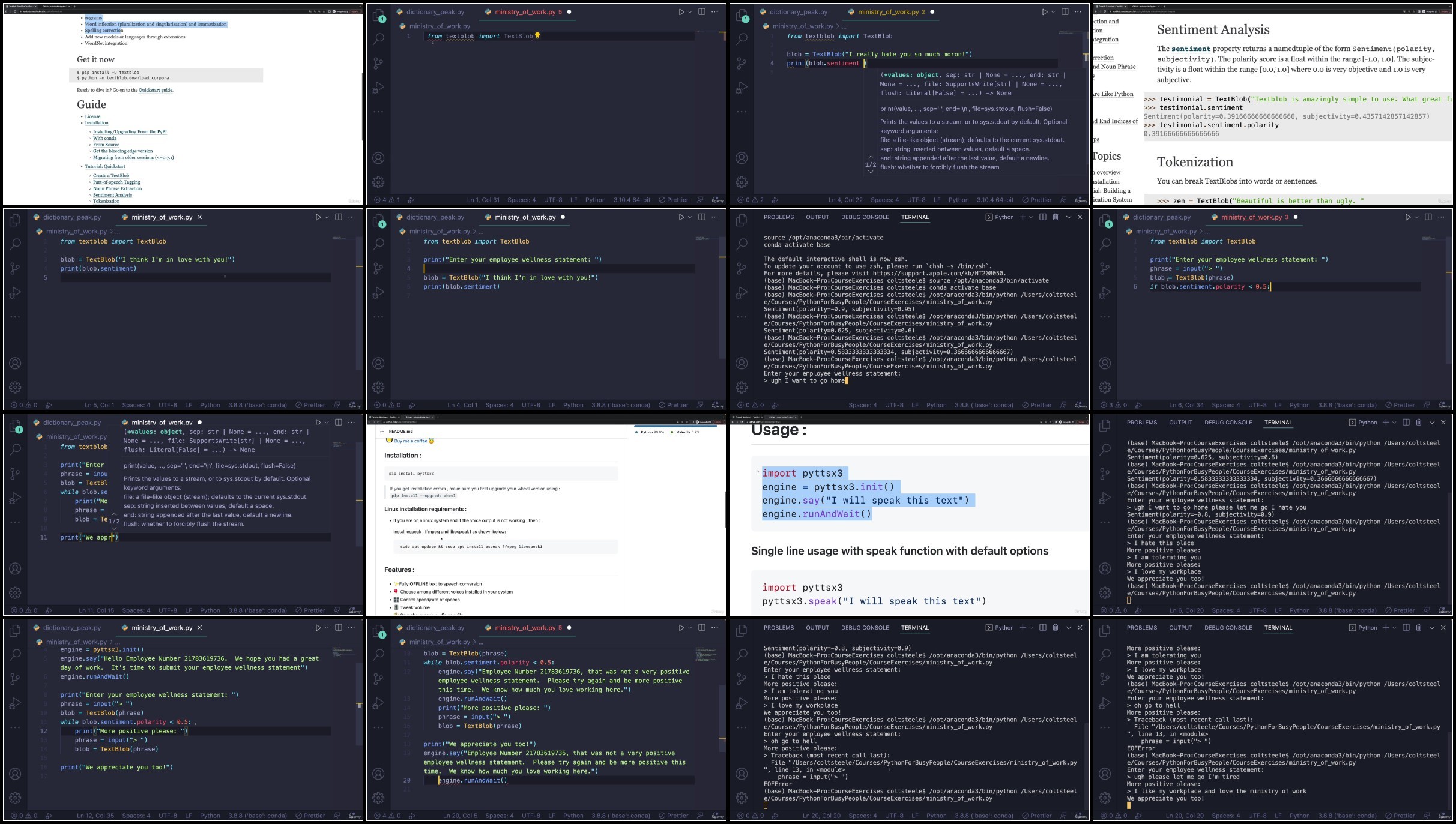
Task: Click 'Python 99.8%' in the GitHub languages legend
Action: tap(650, 432)
